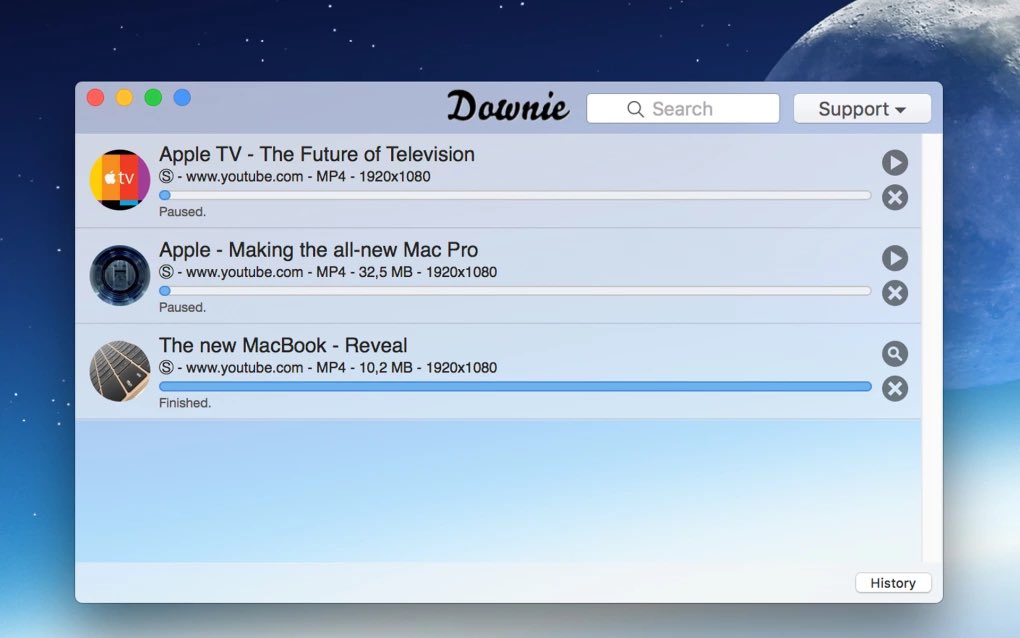Remove the Apple TV download
The height and width of the screenshot is (638, 1020).
click(x=894, y=197)
